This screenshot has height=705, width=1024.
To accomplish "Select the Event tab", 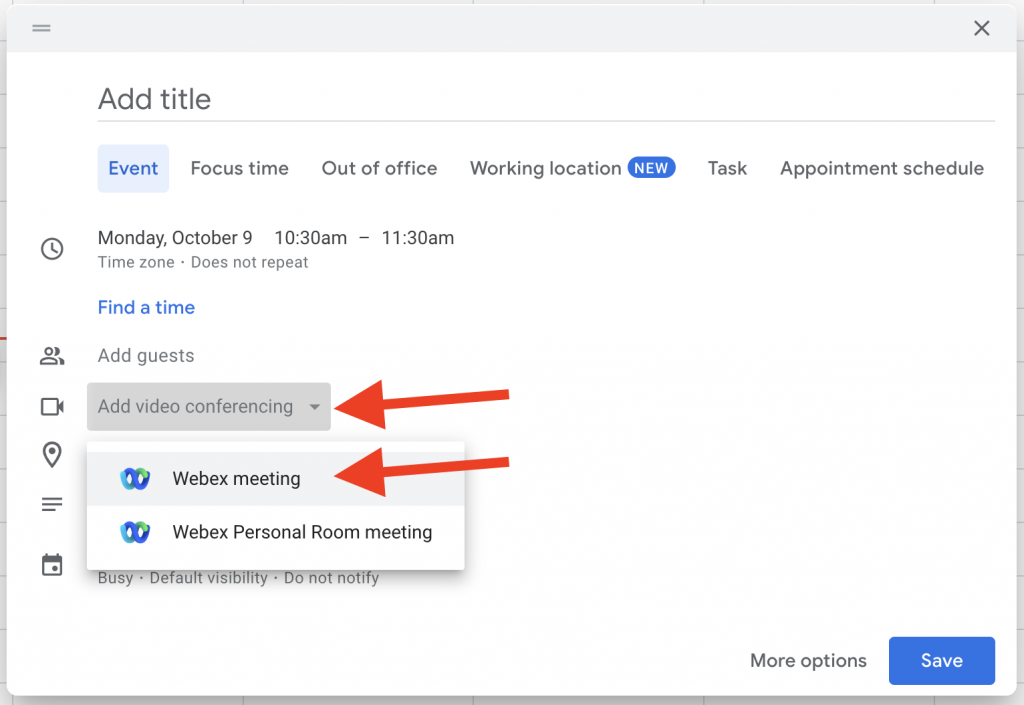I will point(133,168).
